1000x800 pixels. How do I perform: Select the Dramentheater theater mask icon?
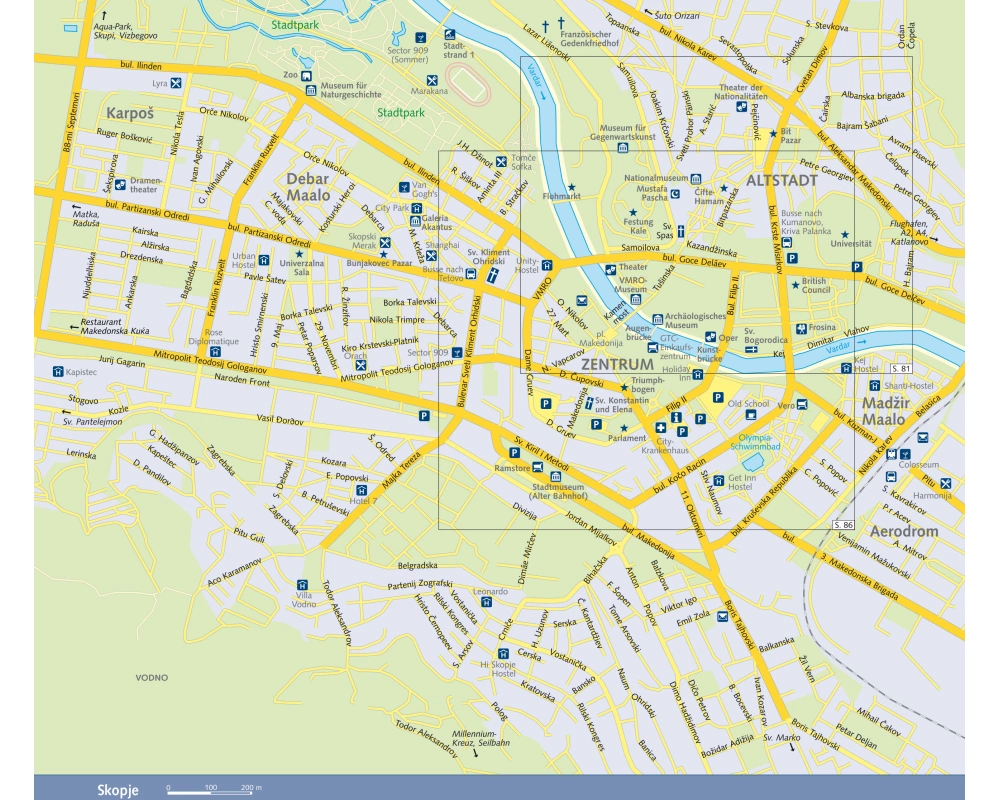coord(119,182)
